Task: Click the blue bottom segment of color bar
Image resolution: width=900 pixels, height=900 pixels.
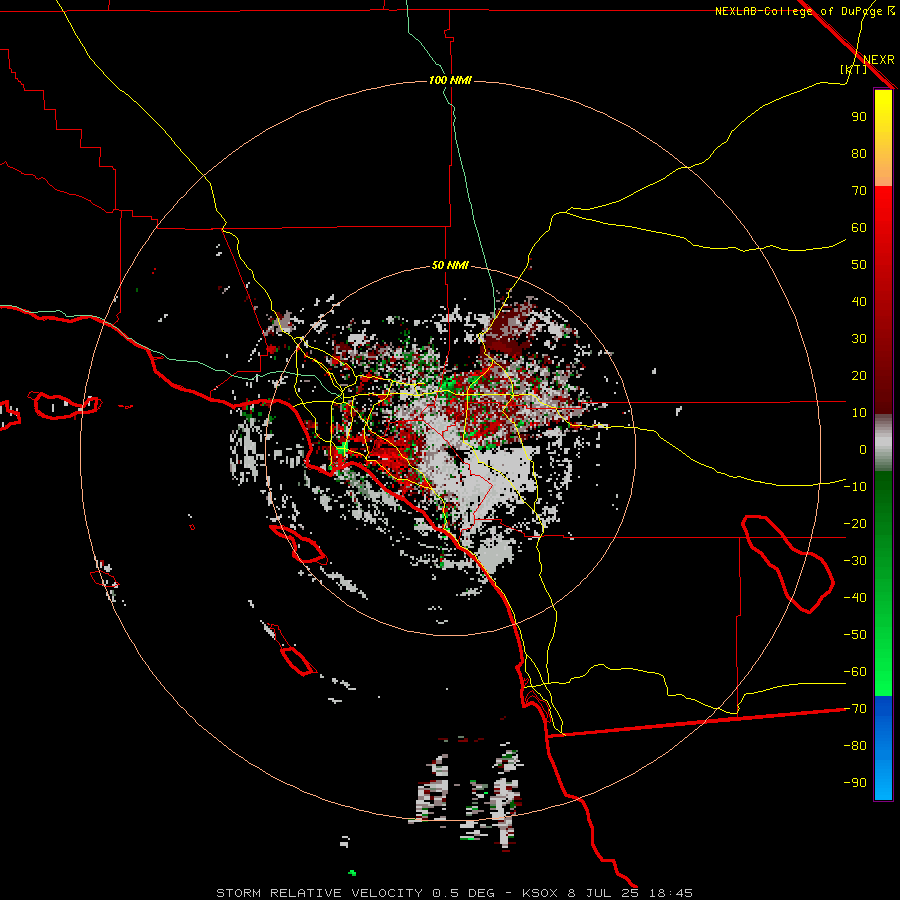Action: coord(883,748)
